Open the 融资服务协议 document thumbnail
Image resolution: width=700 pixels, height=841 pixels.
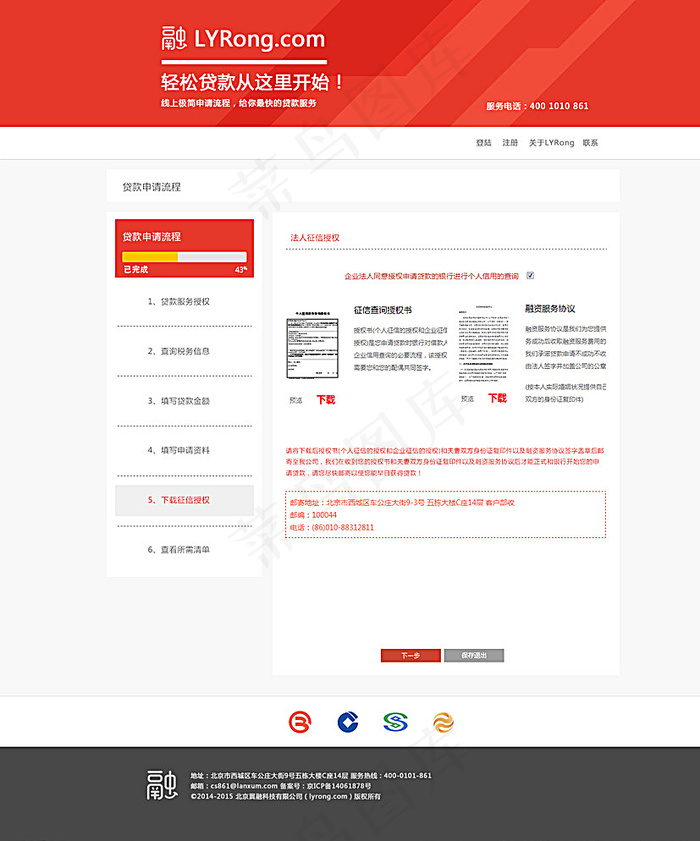[x=484, y=344]
